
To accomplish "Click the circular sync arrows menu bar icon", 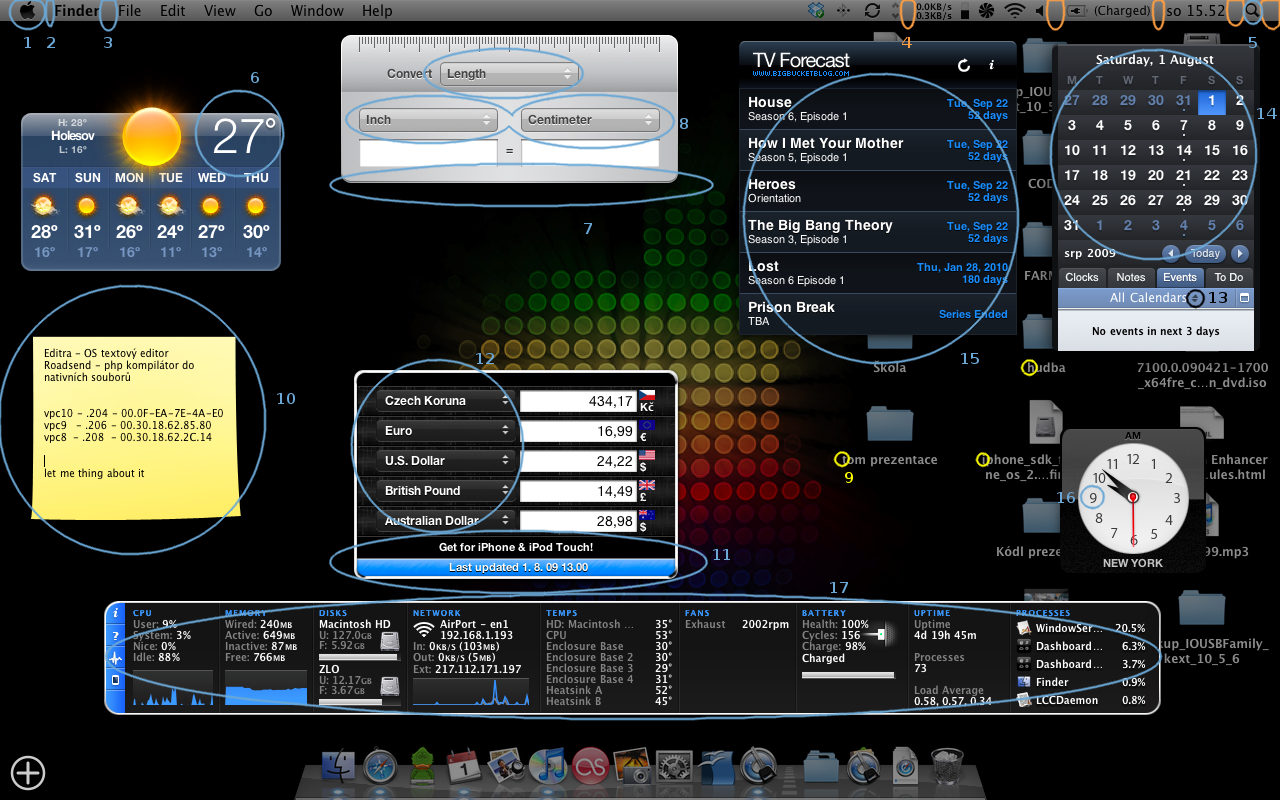I will pyautogui.click(x=873, y=11).
